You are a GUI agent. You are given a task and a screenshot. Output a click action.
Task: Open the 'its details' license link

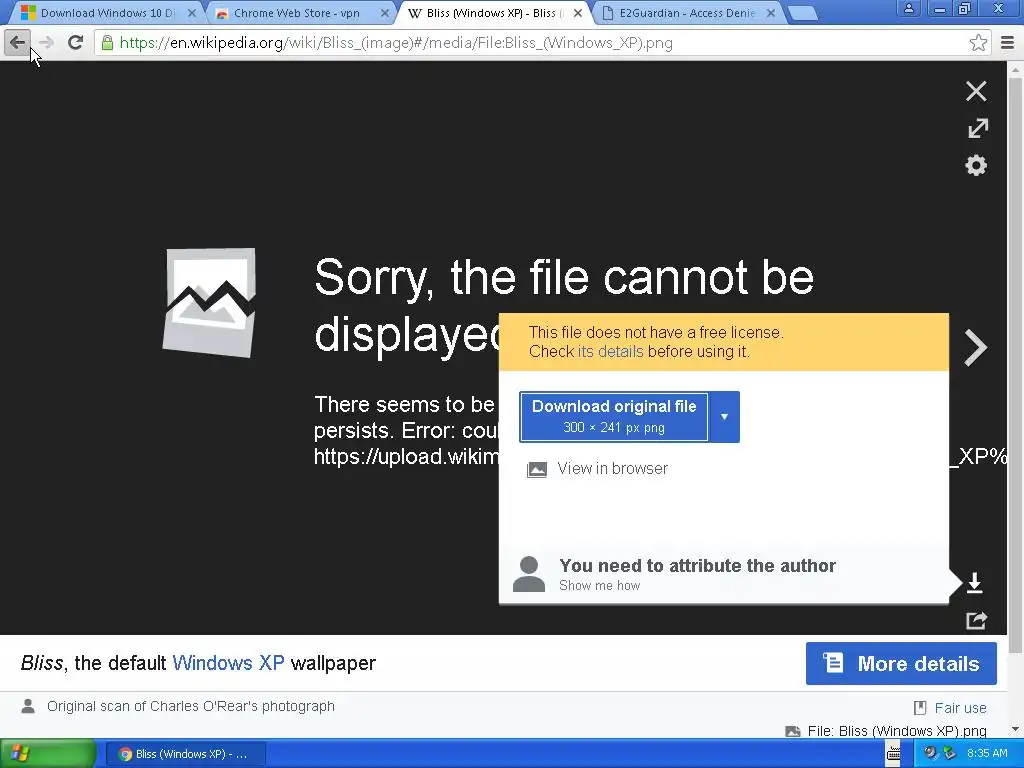click(x=611, y=351)
